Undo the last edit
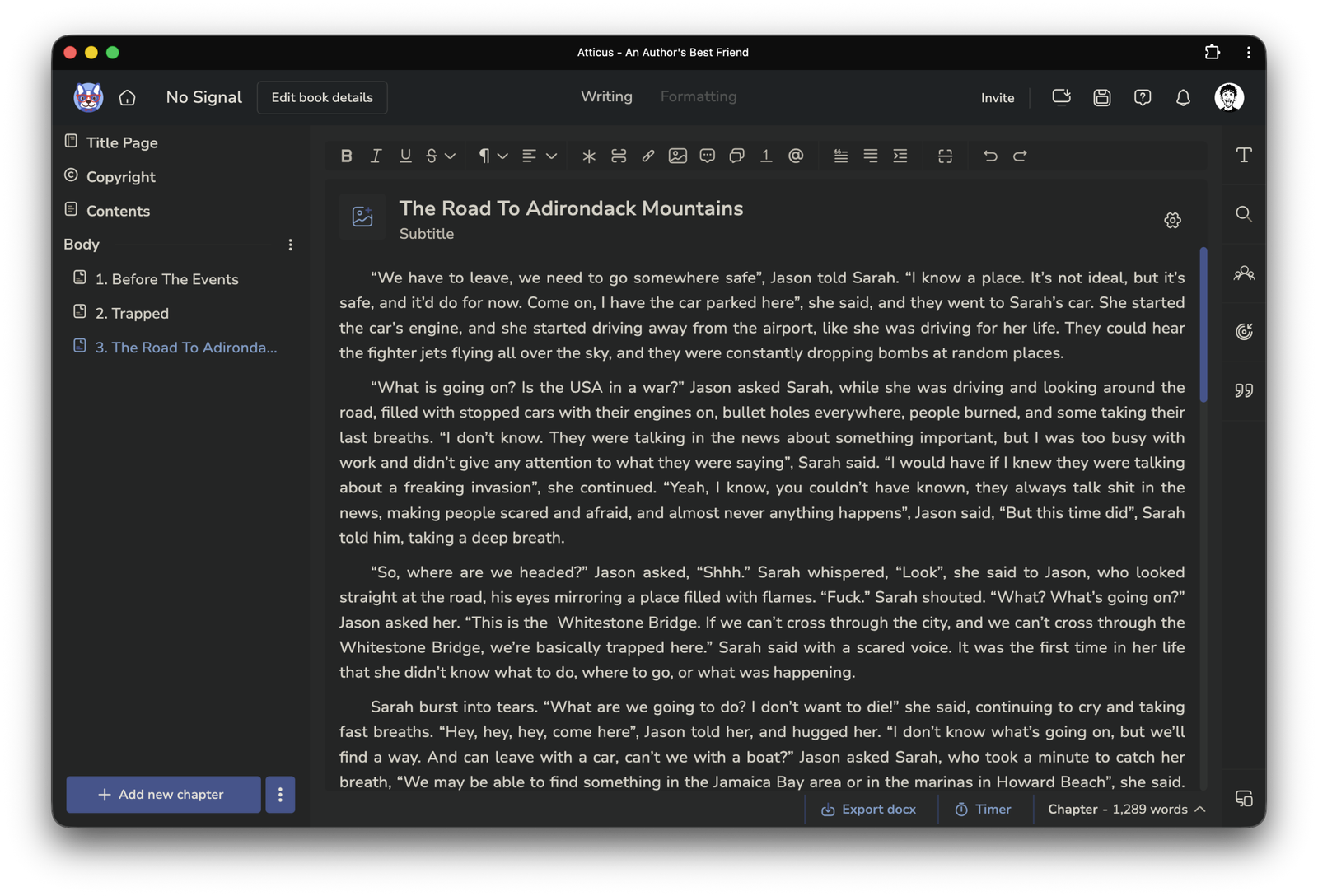The width and height of the screenshot is (1318, 896). (990, 156)
